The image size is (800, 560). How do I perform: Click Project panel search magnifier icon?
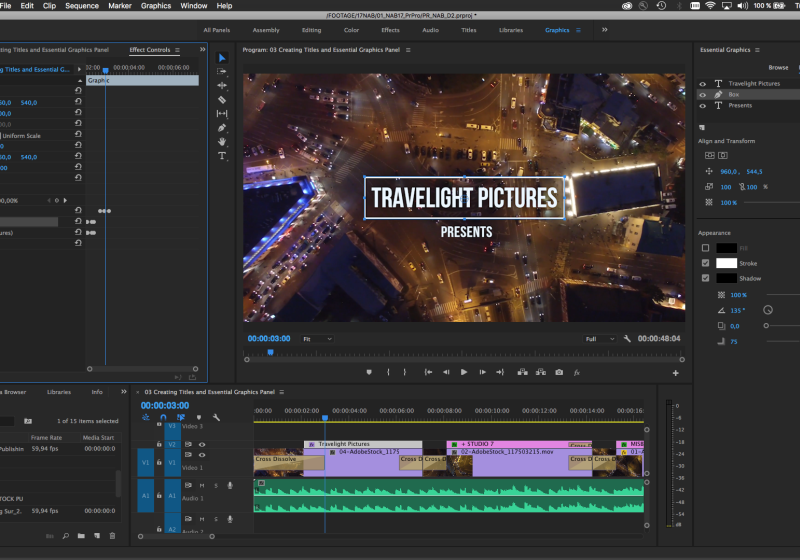[66, 536]
